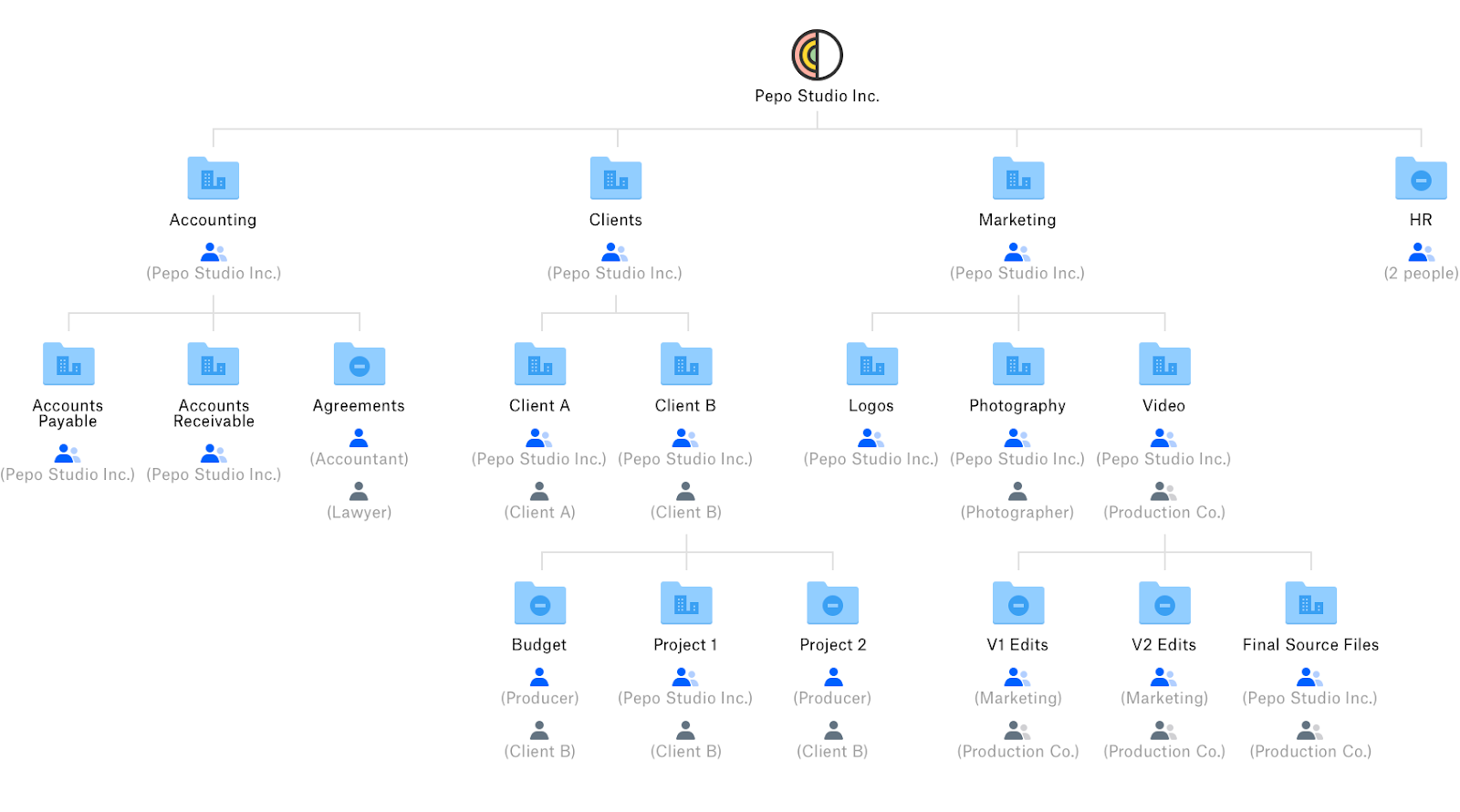Viewport: 1460px width, 812px height.
Task: Click the grey person icon under Project 1
Action: point(685,730)
